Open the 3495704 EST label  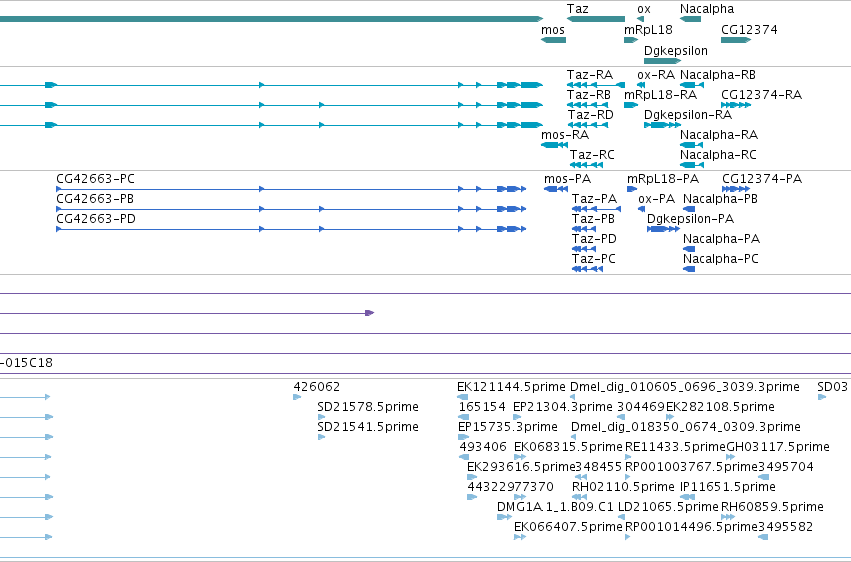click(785, 467)
